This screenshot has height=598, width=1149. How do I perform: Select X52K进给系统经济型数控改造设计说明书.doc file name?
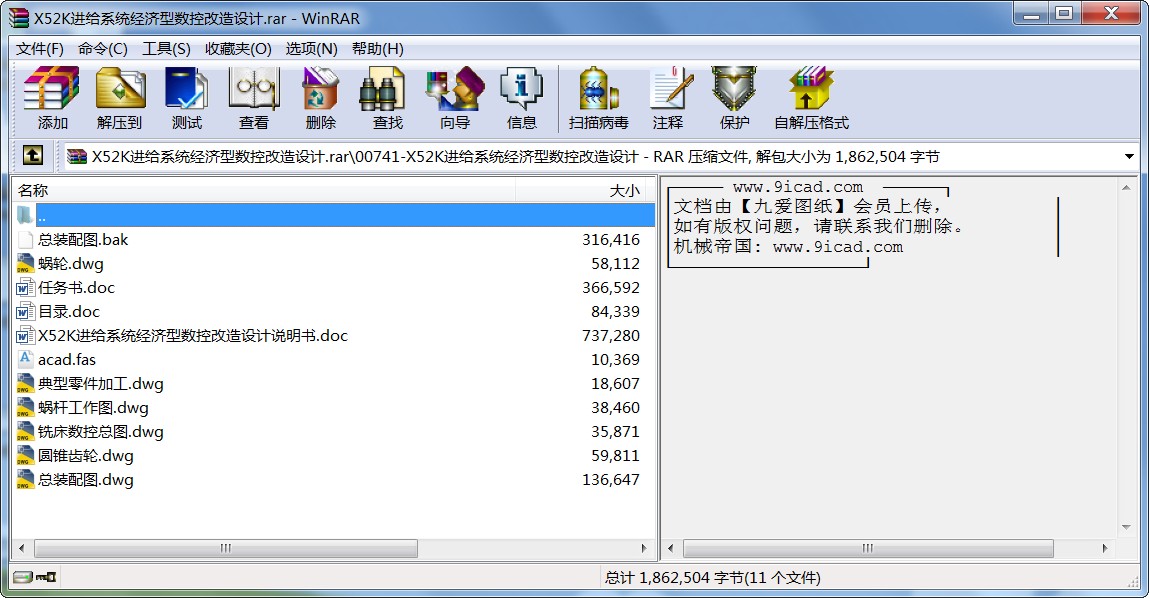click(x=193, y=336)
